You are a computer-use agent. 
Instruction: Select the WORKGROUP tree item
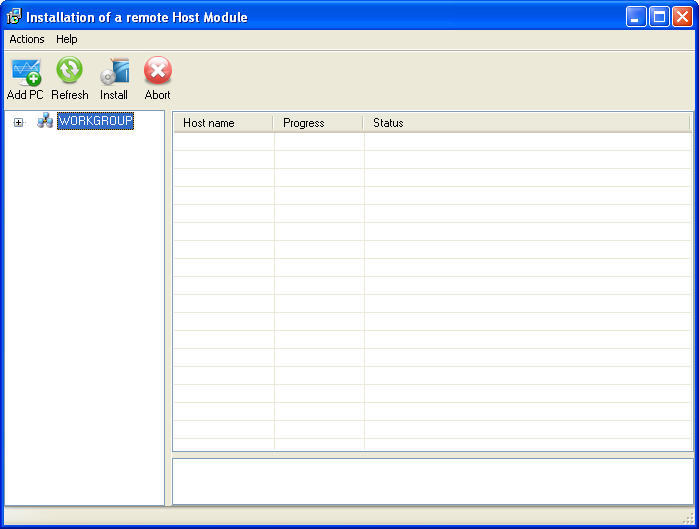coord(95,121)
